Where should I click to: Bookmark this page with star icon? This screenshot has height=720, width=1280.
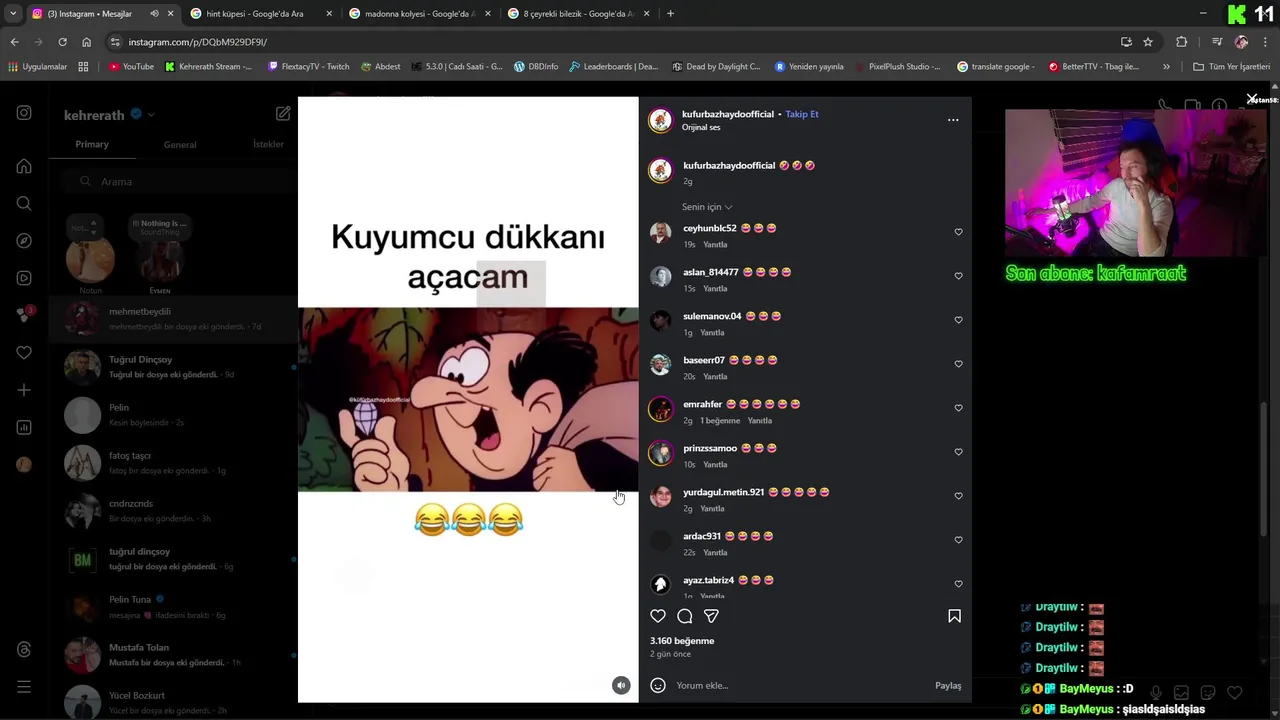tap(1148, 42)
